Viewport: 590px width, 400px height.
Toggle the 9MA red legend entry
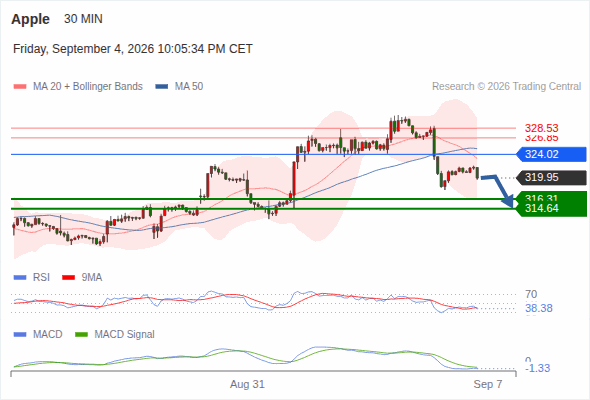tap(82, 277)
